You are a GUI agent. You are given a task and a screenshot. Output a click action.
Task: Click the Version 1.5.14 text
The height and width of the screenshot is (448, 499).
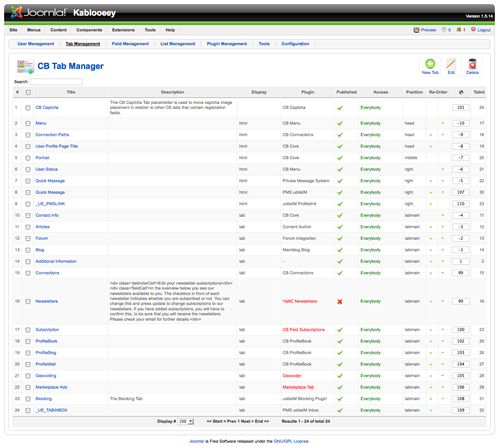pyautogui.click(x=479, y=16)
